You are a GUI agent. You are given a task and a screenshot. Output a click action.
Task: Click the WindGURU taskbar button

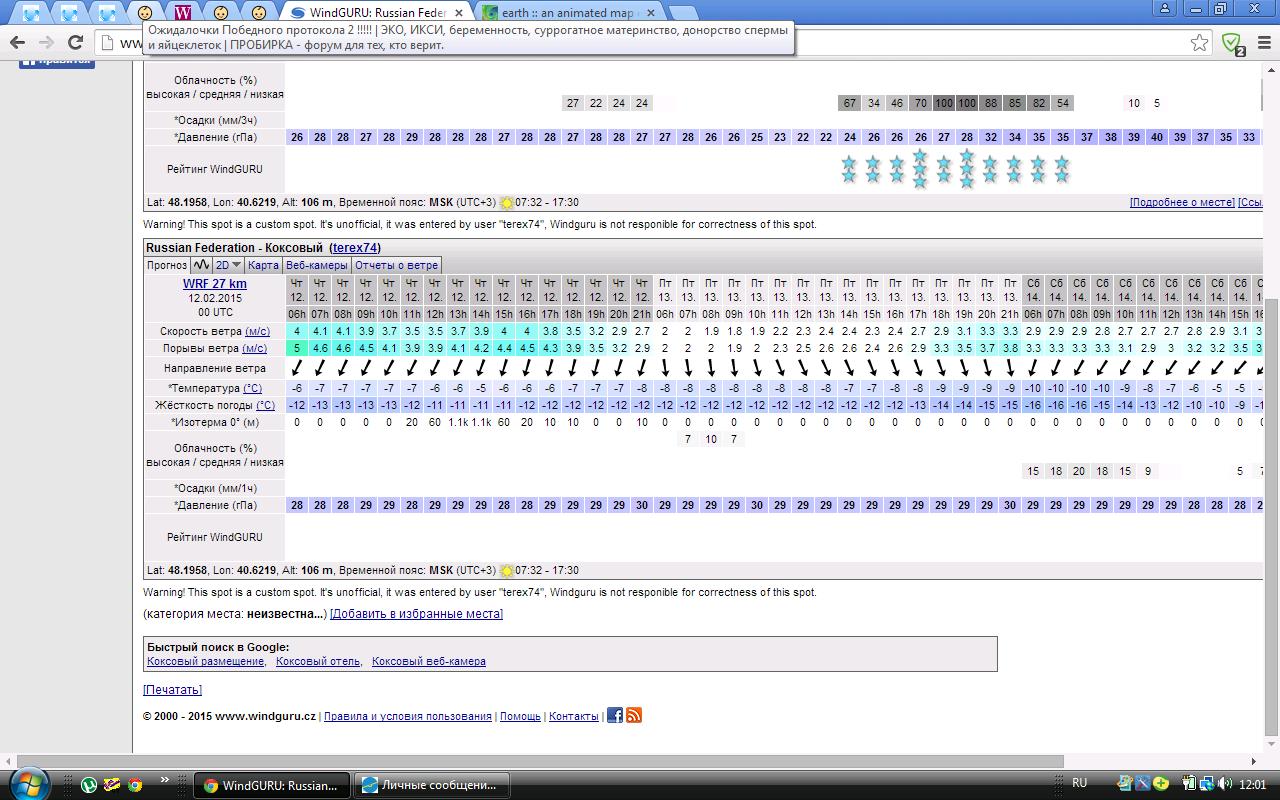point(273,785)
